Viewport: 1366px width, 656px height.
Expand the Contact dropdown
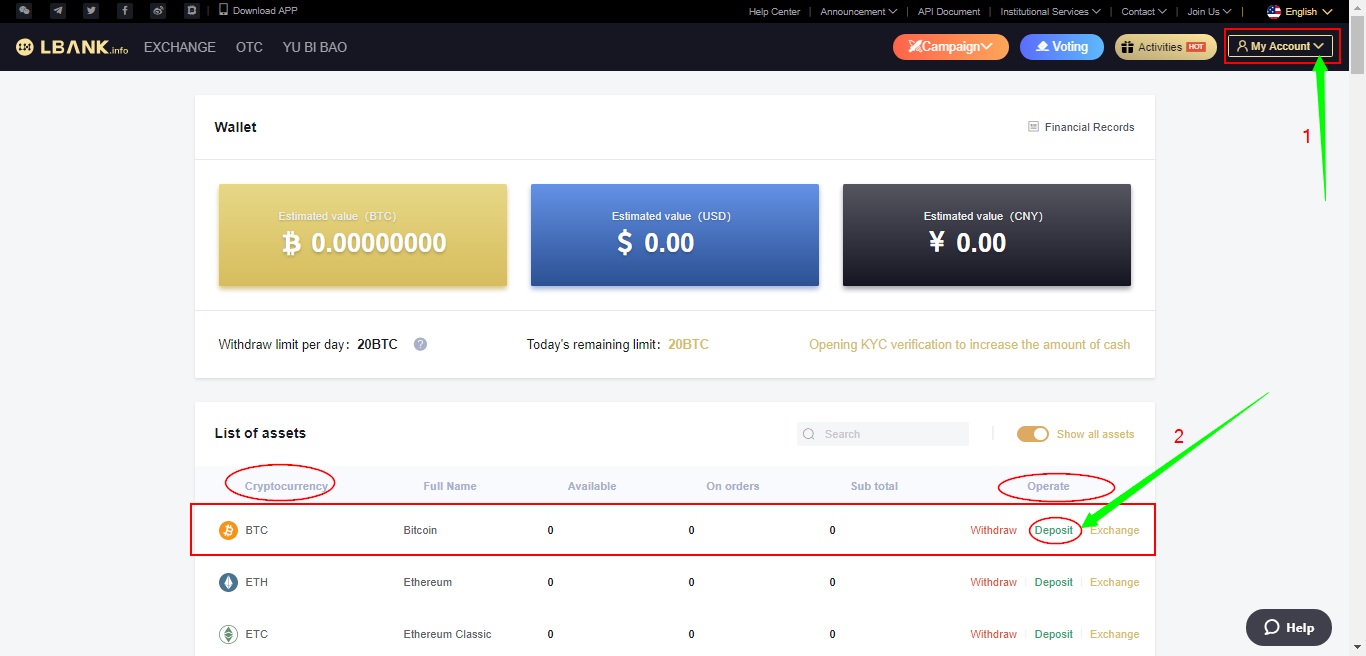pos(1144,12)
